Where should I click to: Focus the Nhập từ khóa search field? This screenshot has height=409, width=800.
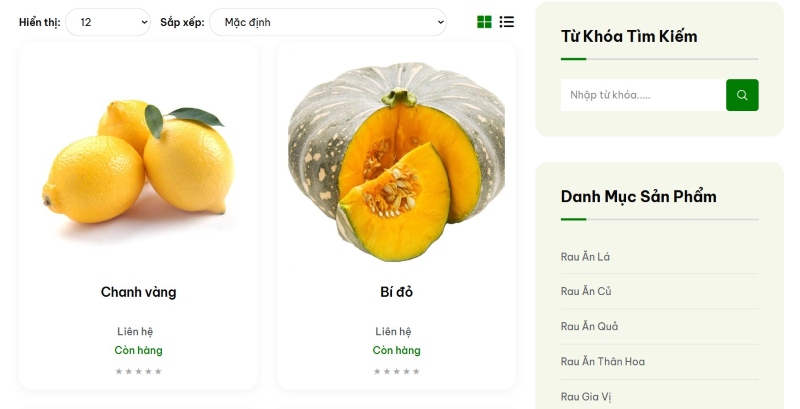[x=643, y=95]
